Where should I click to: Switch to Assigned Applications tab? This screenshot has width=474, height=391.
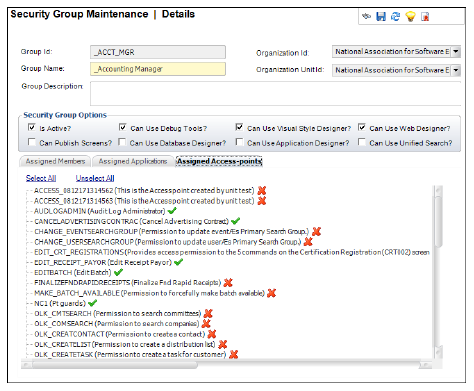pos(133,161)
